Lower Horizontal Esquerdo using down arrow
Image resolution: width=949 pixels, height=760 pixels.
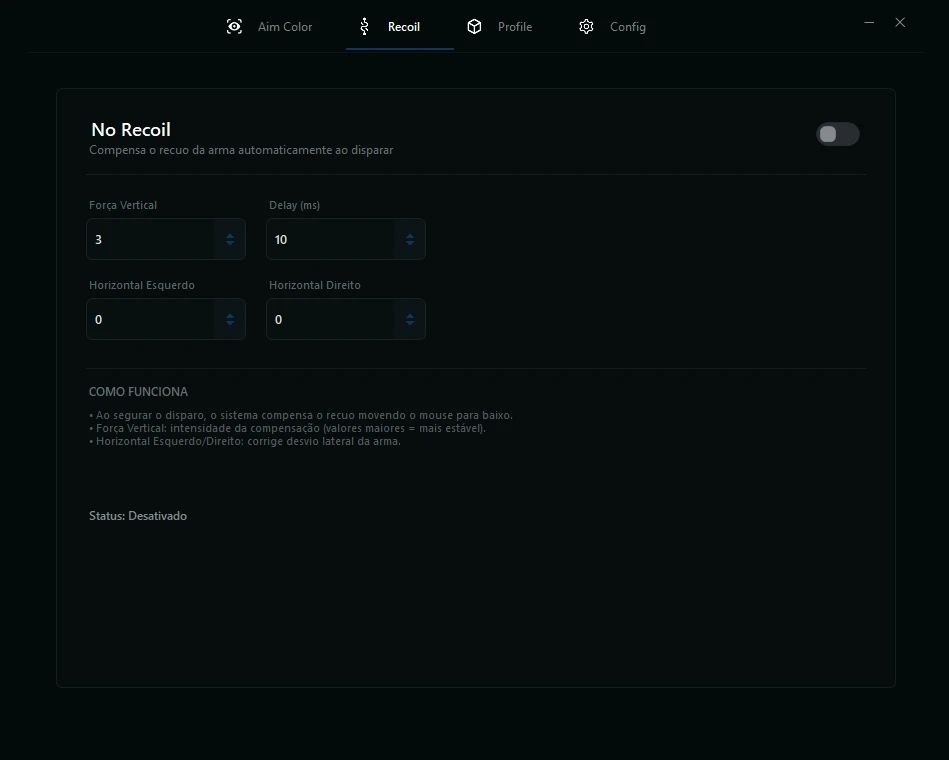(x=230, y=323)
